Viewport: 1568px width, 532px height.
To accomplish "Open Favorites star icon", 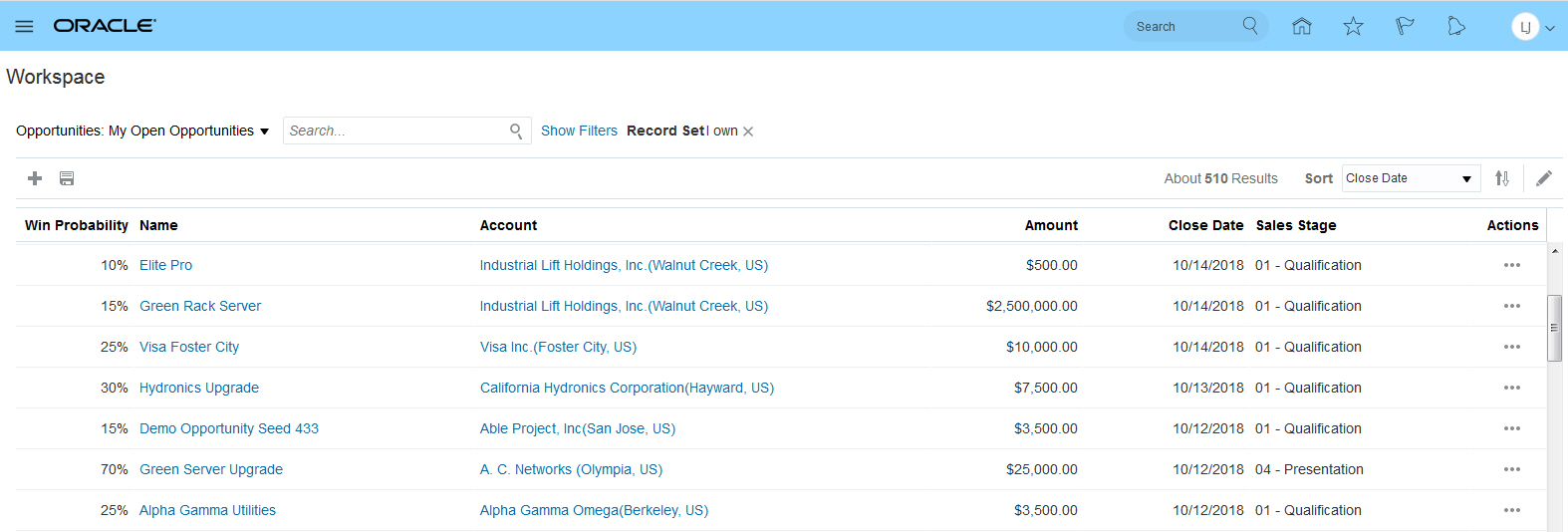I will tap(1353, 26).
